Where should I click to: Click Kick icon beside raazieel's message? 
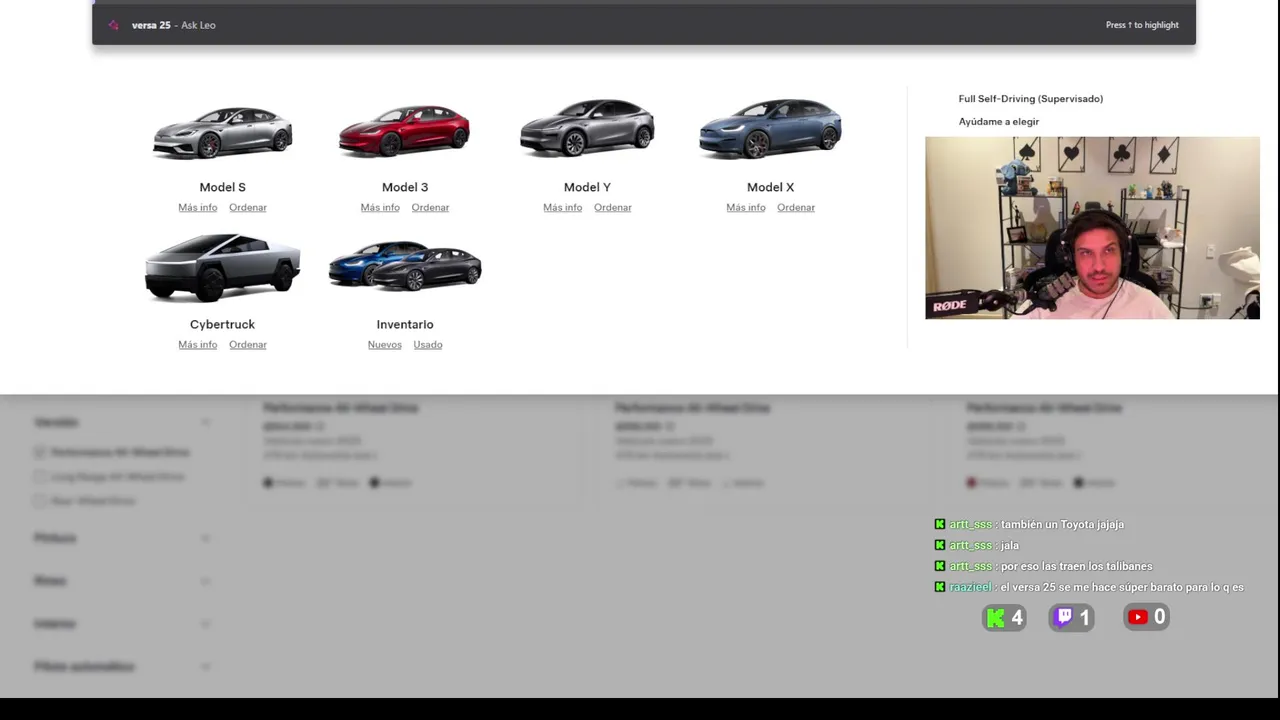click(939, 587)
